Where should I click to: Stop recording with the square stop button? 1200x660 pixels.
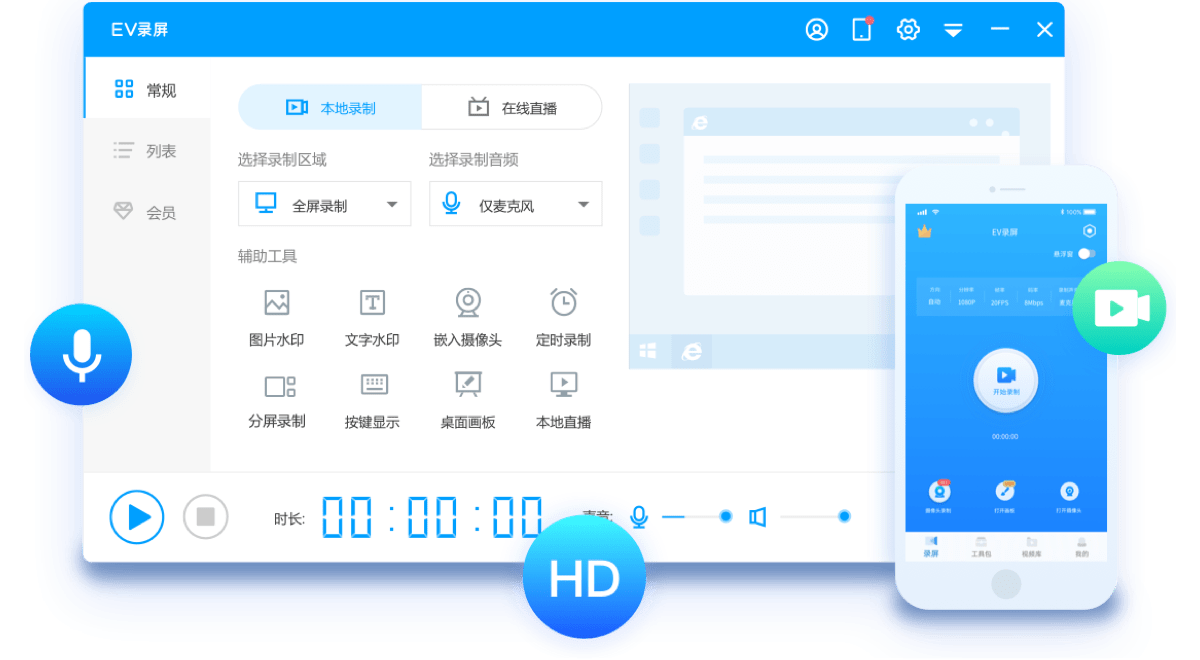tap(206, 517)
